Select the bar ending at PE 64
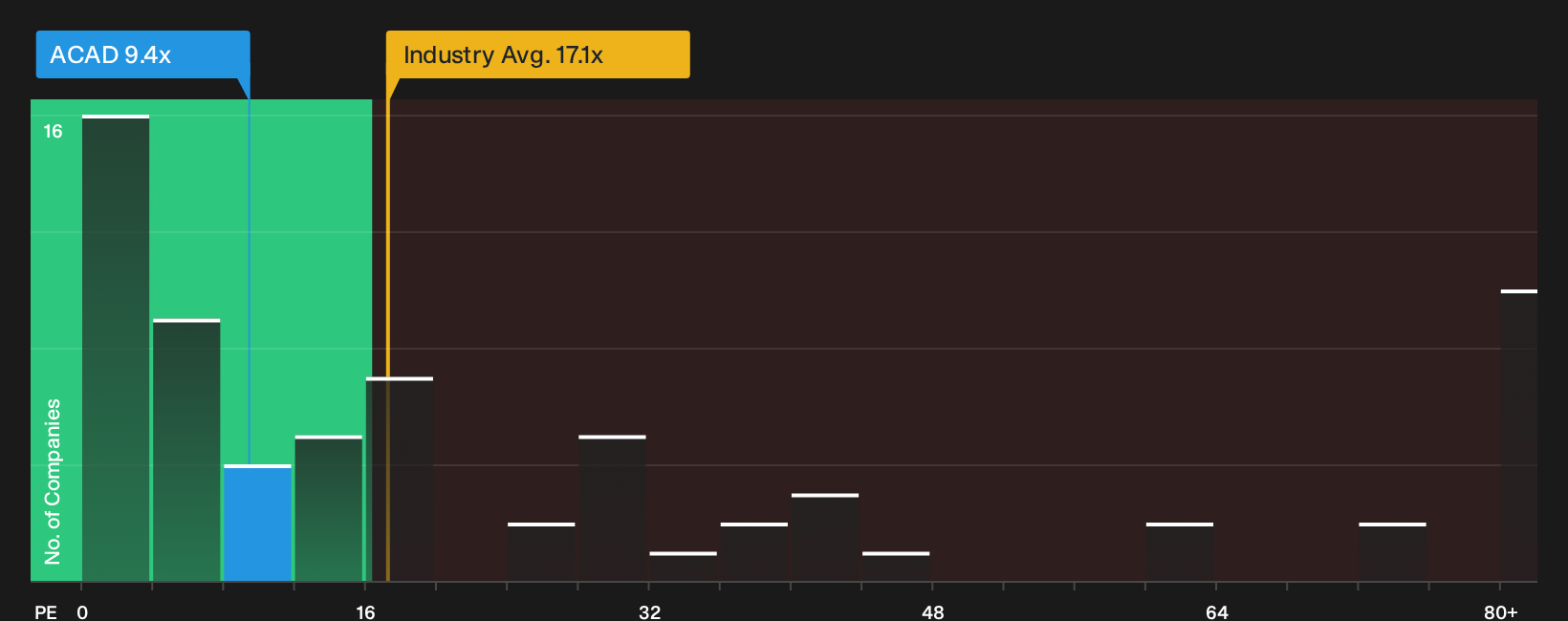The image size is (1568, 621). coord(1180,552)
